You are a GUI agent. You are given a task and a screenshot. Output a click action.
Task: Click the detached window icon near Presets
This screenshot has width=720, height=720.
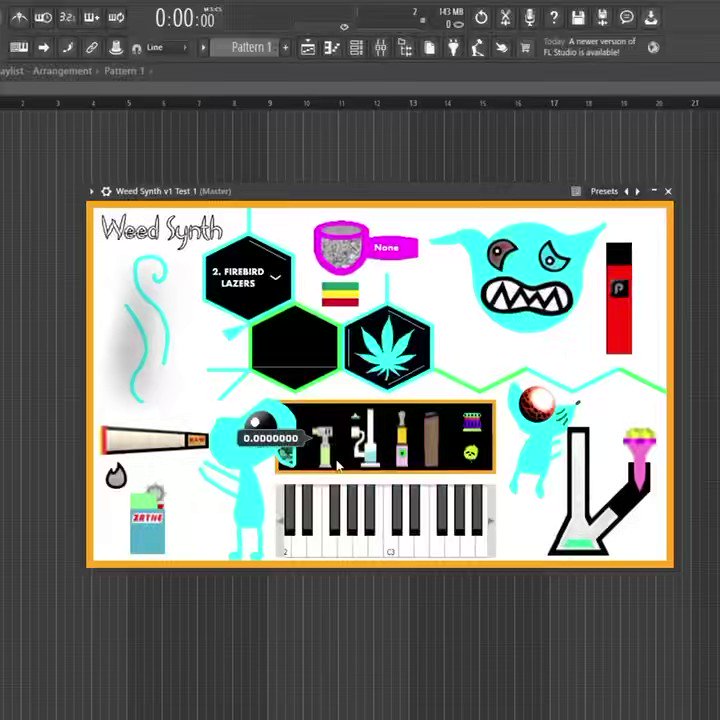point(576,191)
